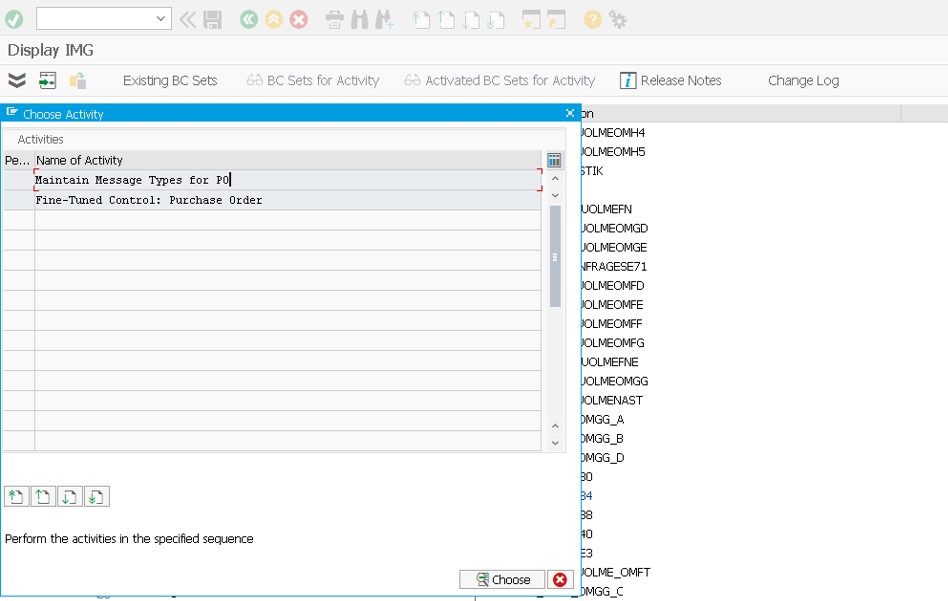Select the row selector of Maintain Message Types
The width and height of the screenshot is (948, 601).
point(19,180)
